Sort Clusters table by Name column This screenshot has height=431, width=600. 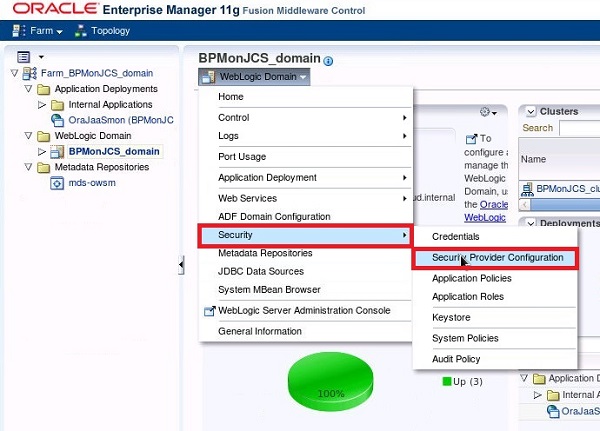(x=533, y=159)
